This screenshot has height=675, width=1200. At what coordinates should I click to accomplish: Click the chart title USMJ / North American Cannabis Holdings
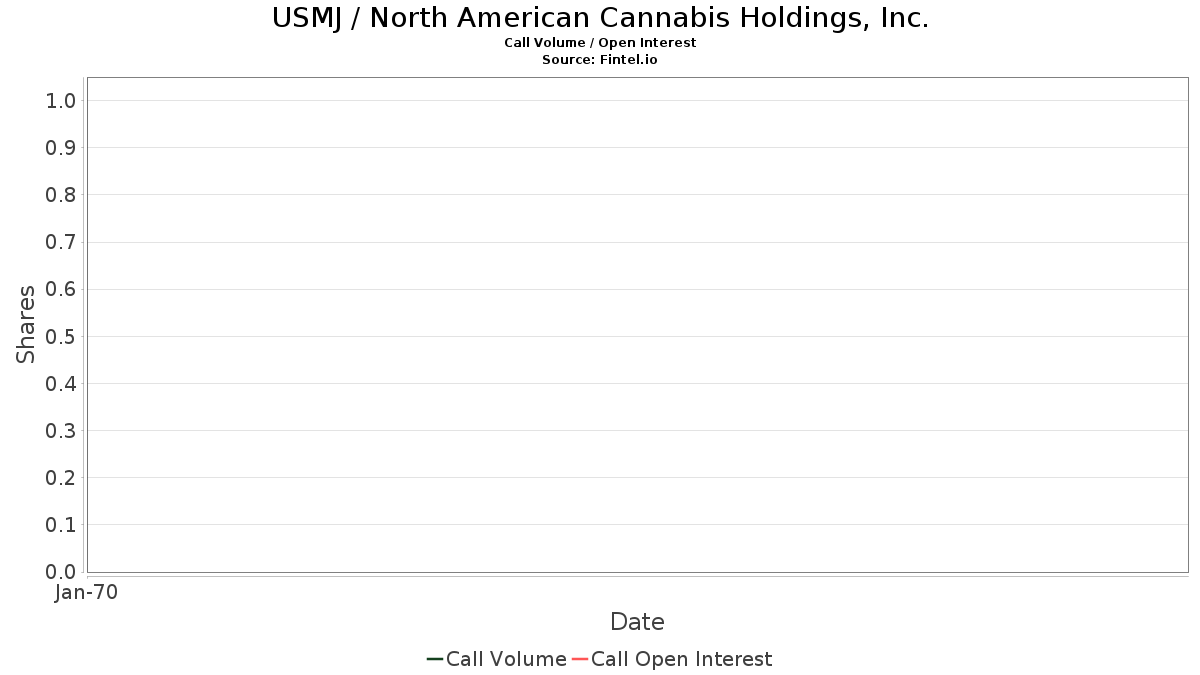[600, 18]
